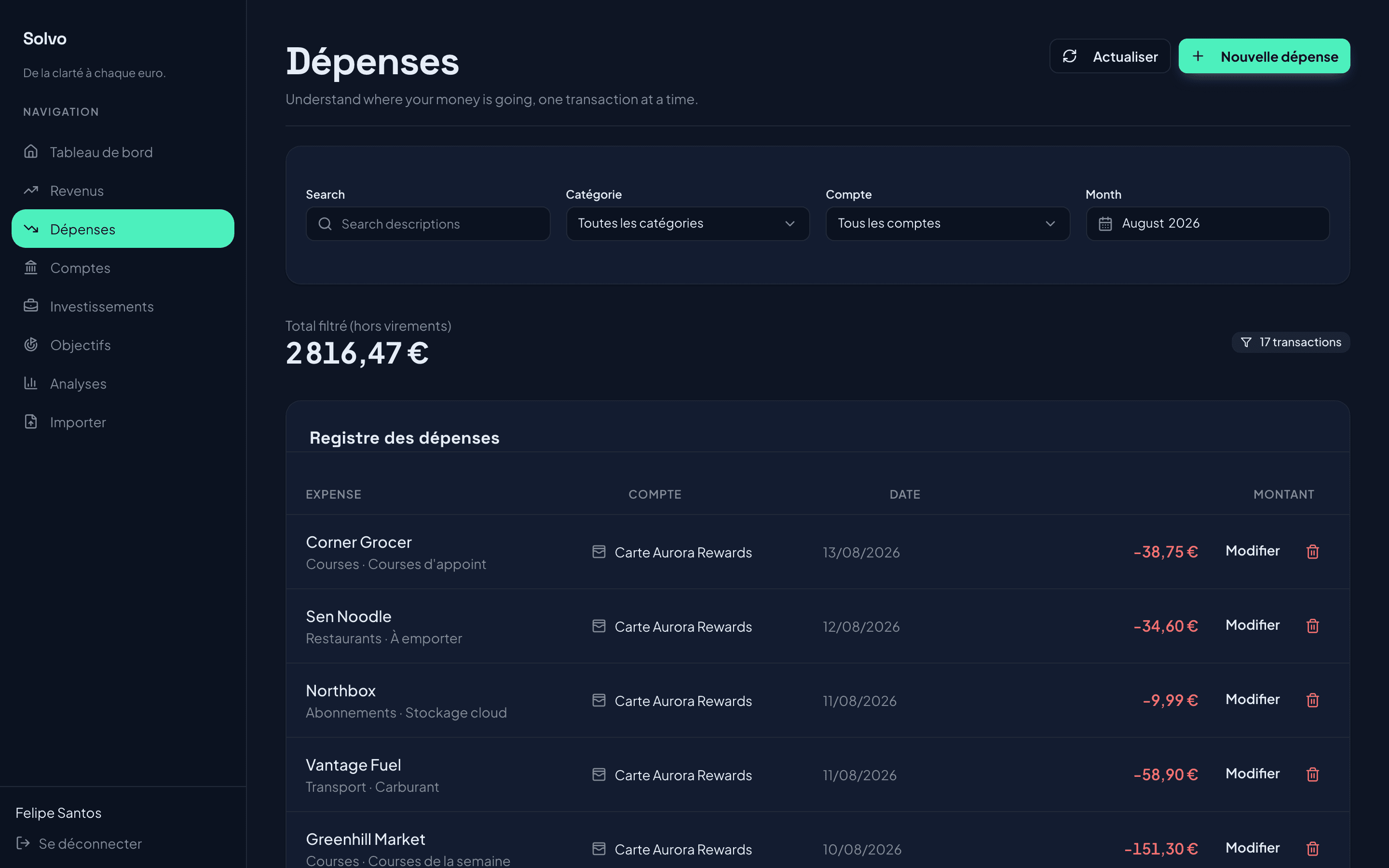The image size is (1389, 868).
Task: Click the EXPENSE column header
Action: 333,494
